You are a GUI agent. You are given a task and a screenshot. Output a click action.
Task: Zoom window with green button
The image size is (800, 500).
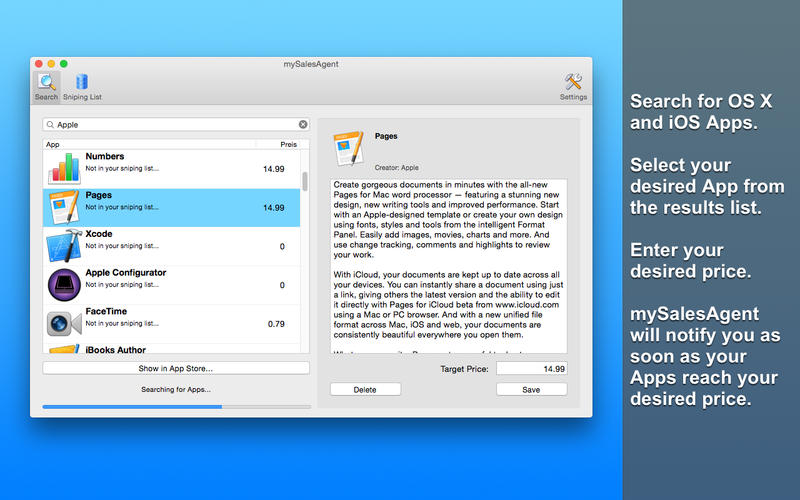tap(64, 64)
